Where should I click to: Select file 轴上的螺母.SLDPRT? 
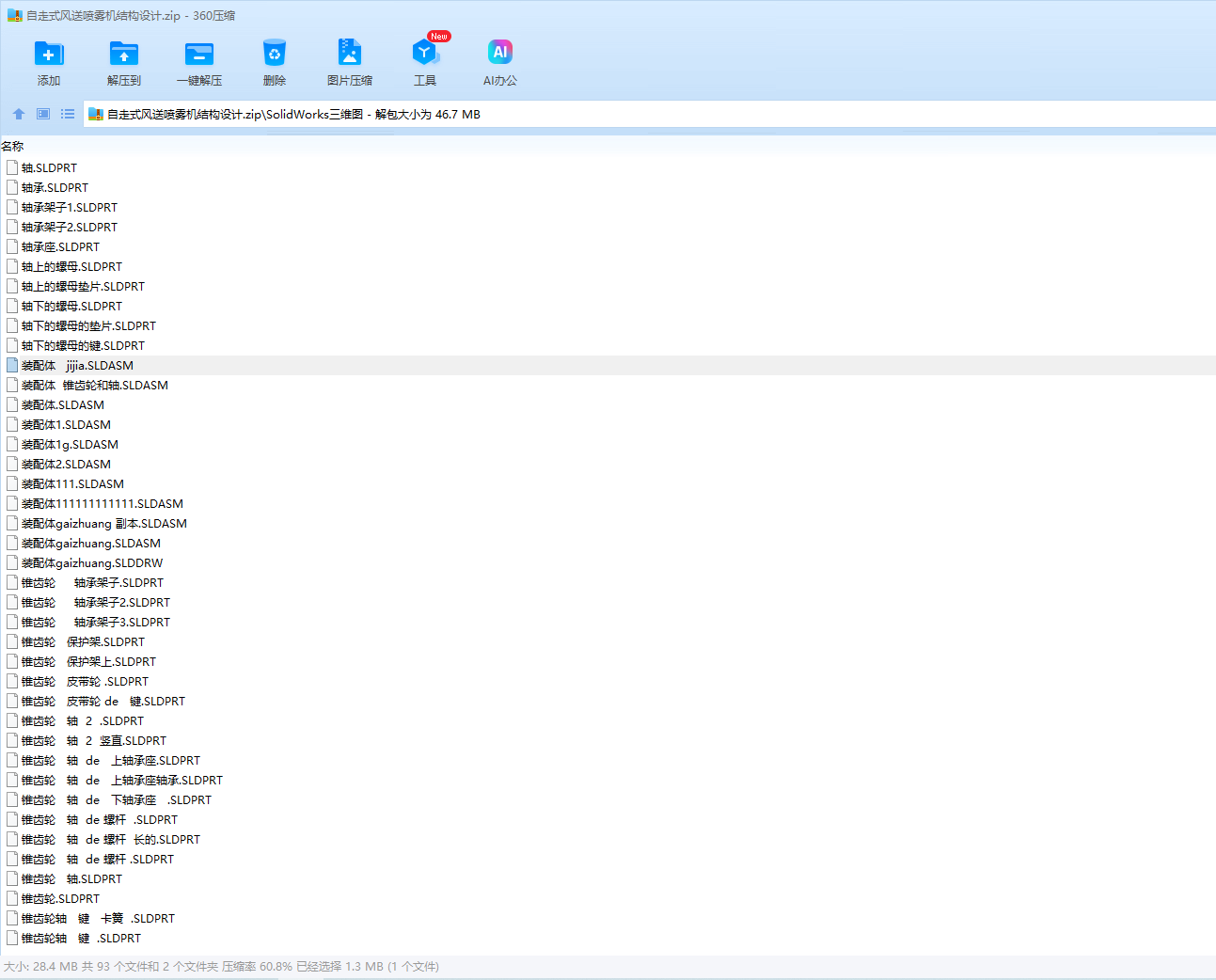[x=71, y=266]
